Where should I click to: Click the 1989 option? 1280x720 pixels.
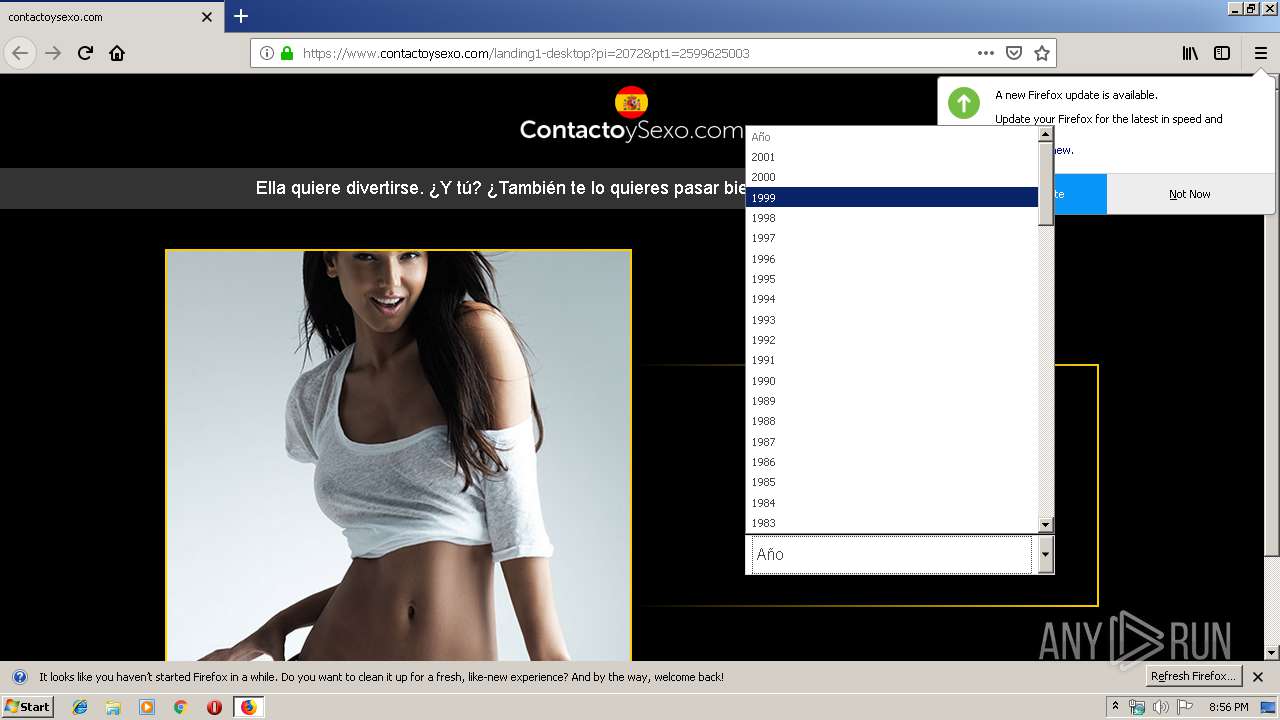pos(892,401)
